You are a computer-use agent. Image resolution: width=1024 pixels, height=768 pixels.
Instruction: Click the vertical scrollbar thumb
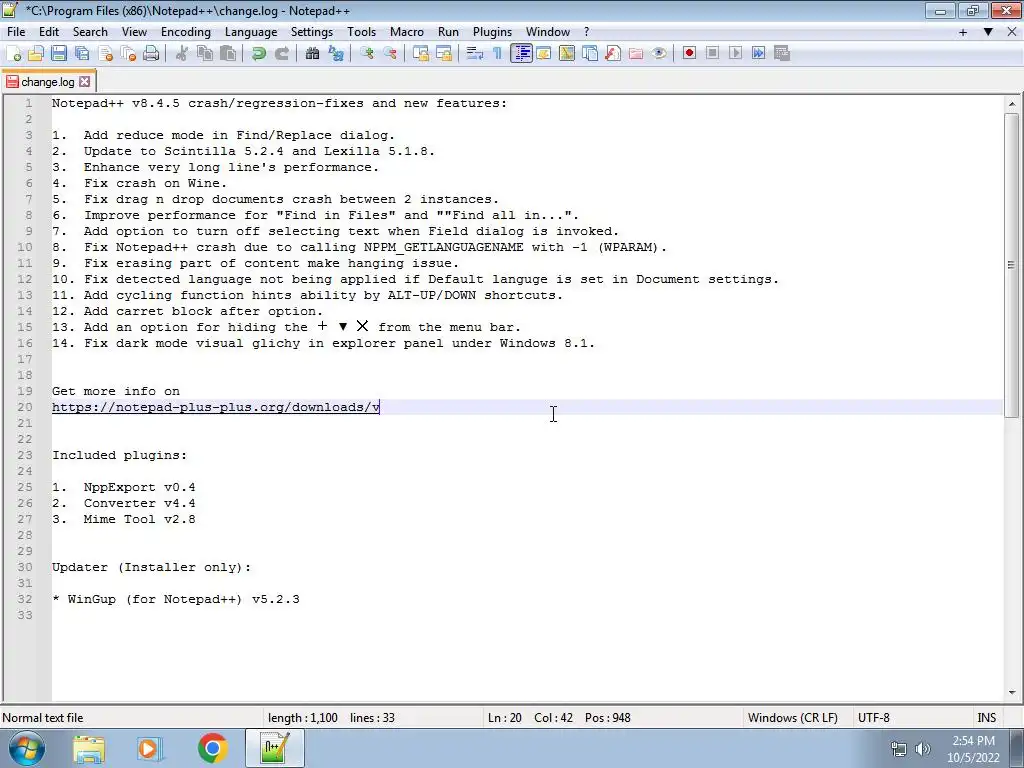pos(1012,264)
